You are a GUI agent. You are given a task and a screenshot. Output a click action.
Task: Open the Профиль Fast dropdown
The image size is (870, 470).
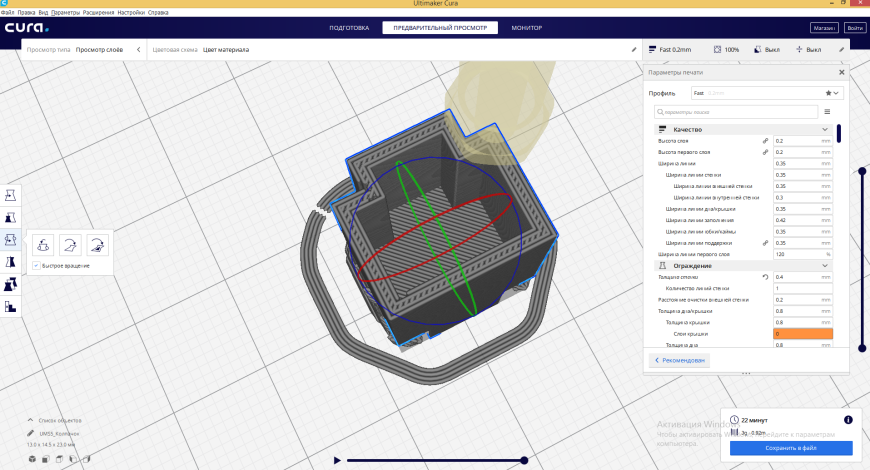(x=767, y=93)
